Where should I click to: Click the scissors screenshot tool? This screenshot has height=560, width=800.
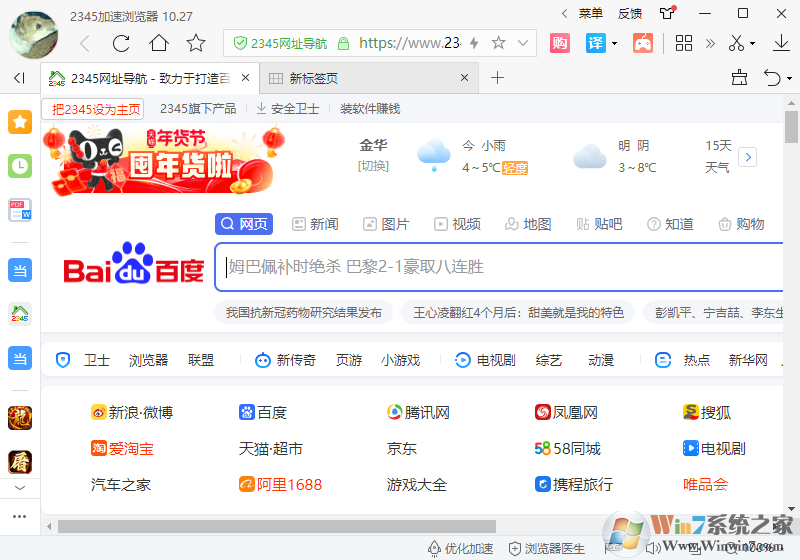point(736,43)
